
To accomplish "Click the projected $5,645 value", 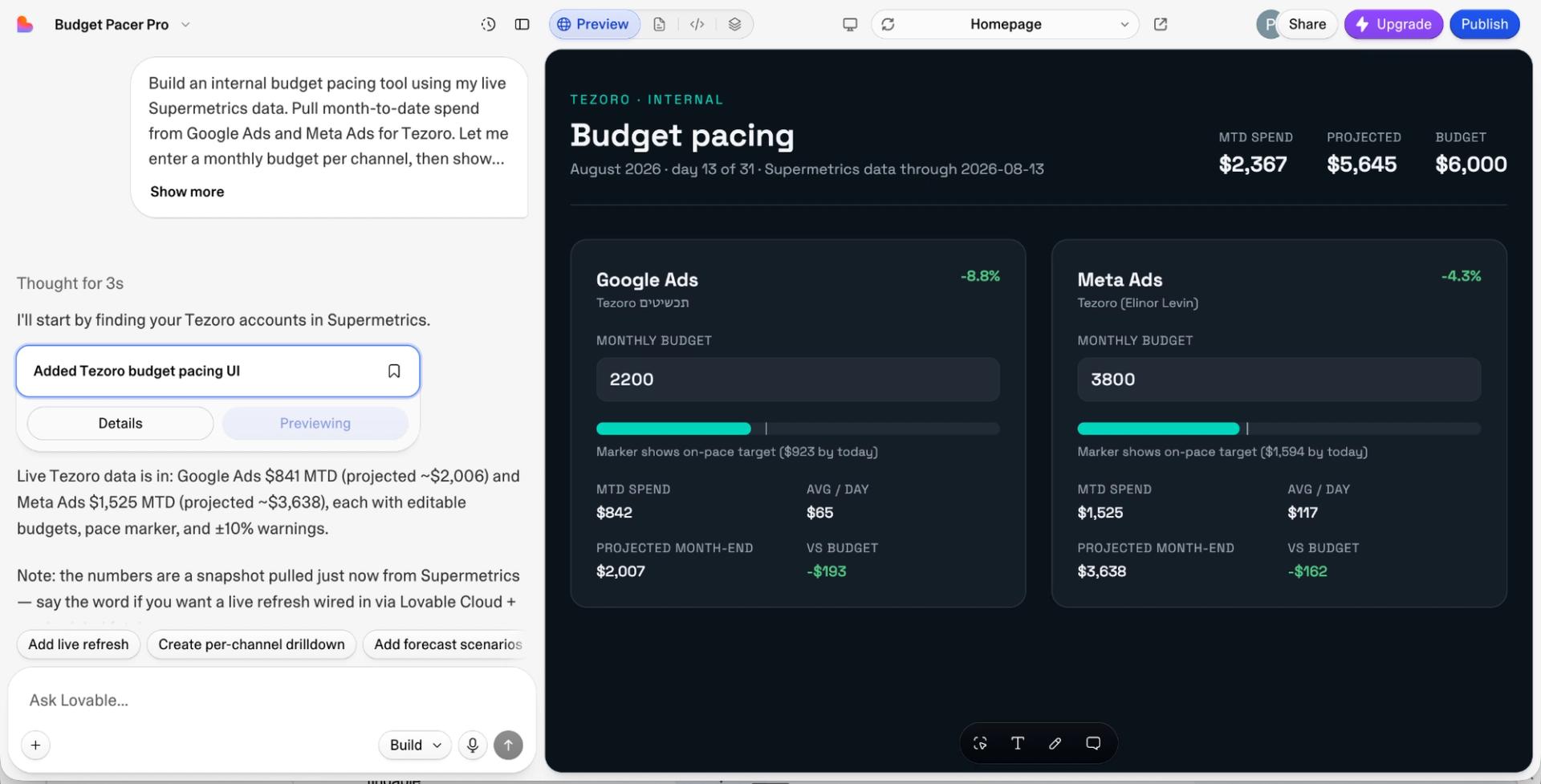I will (x=1362, y=165).
